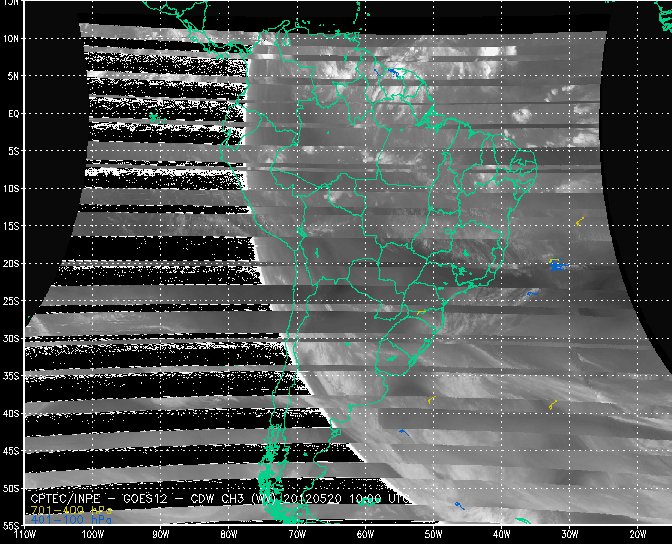
Task: Click the yellow 701-400 hPa legend entry
Action: [71, 511]
